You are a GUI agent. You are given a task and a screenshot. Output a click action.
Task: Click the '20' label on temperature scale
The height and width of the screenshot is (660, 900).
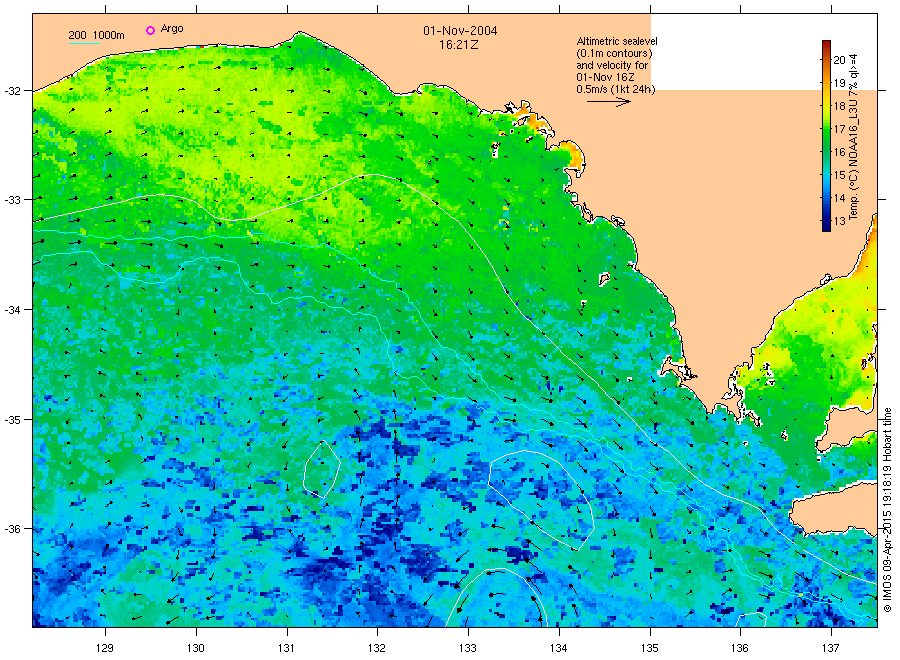point(839,60)
